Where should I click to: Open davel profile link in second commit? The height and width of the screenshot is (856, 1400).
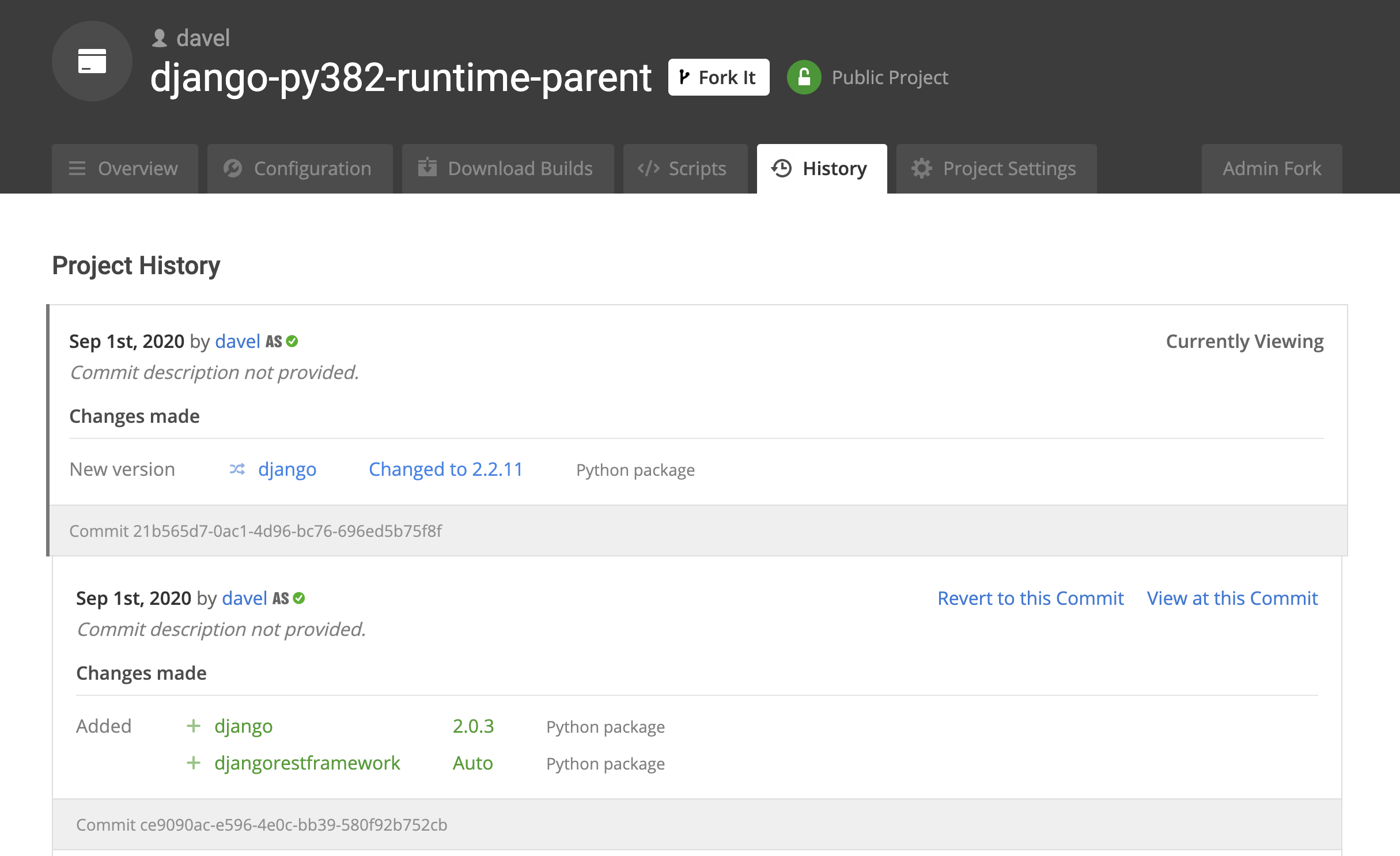pos(244,598)
